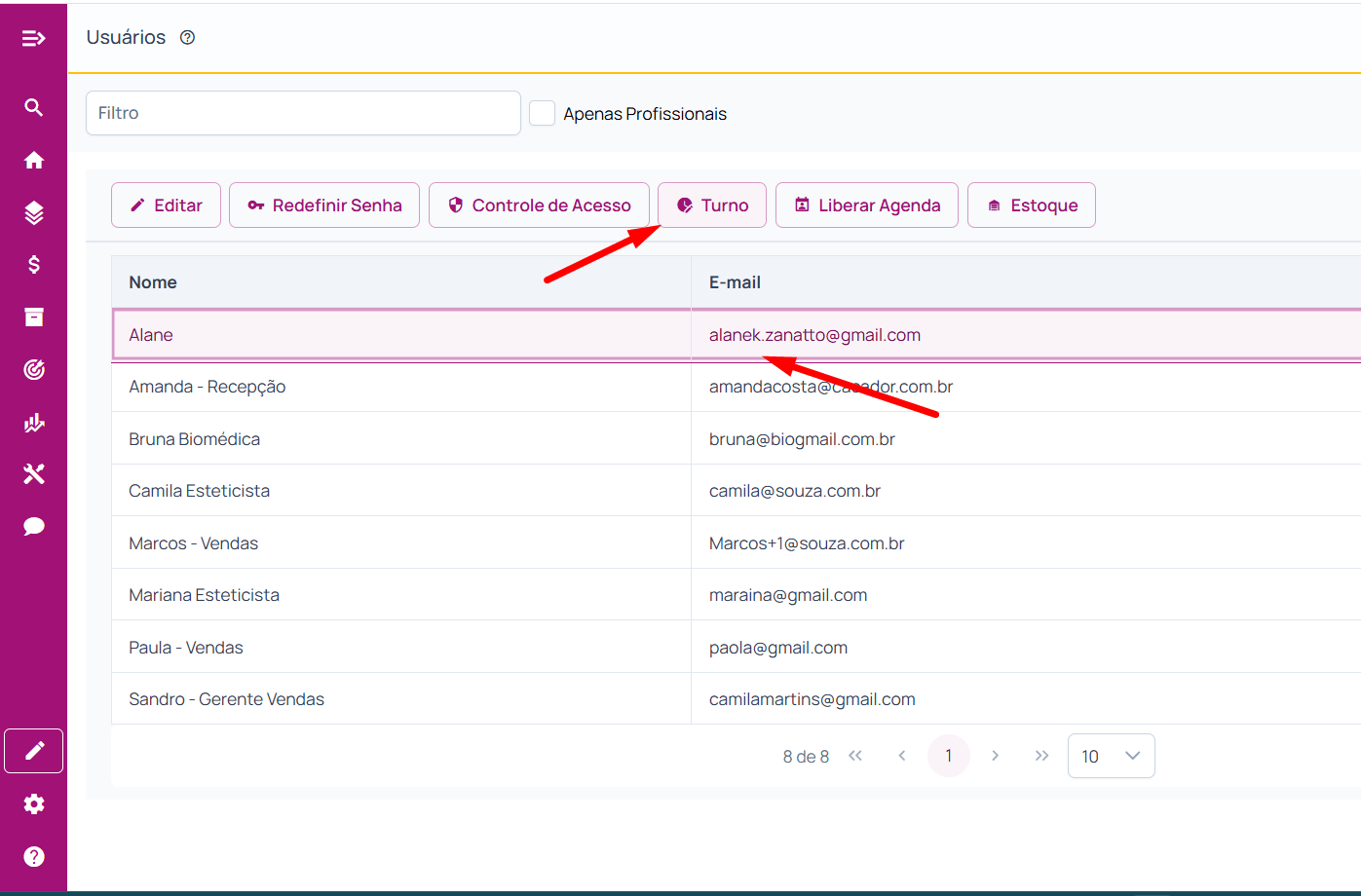This screenshot has height=896, width=1361.
Task: Open financial section via dollar sign icon
Action: (x=33, y=265)
